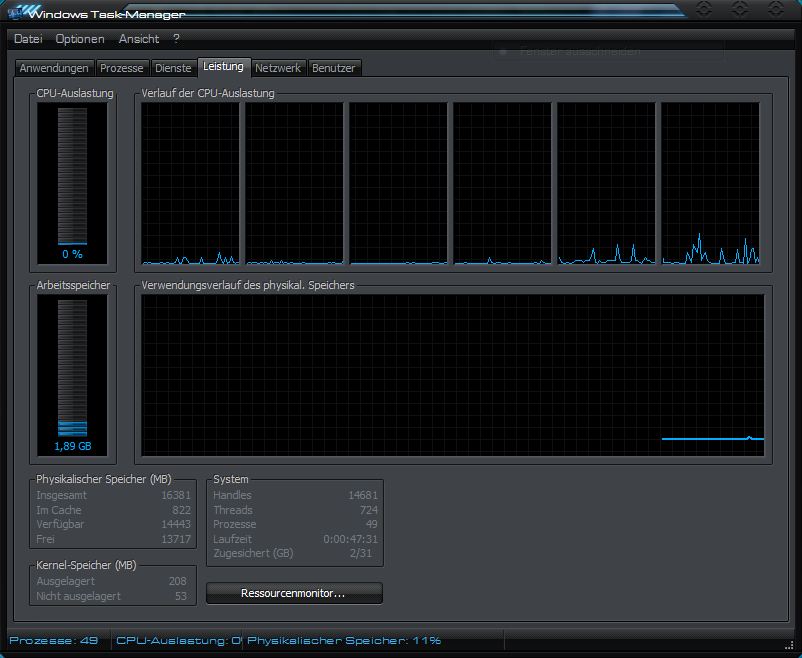The height and width of the screenshot is (658, 802).
Task: Click 'Physikalischer Speicher: 11%' in status bar
Action: click(x=344, y=641)
